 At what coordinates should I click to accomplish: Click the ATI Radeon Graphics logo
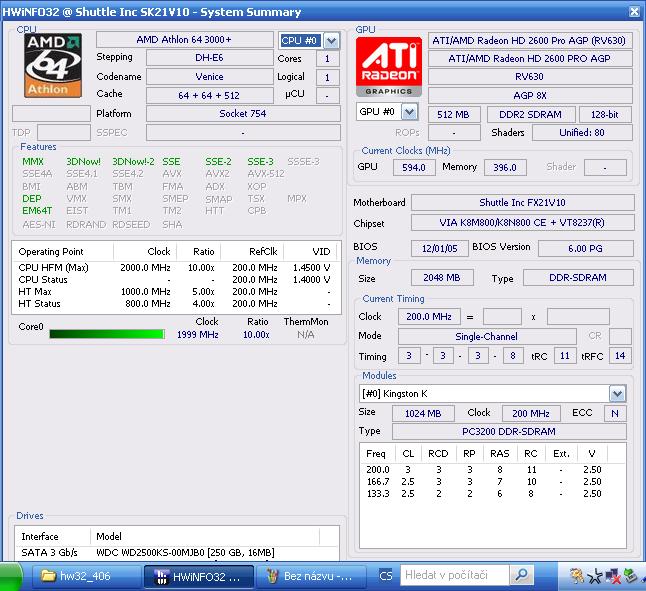(389, 67)
